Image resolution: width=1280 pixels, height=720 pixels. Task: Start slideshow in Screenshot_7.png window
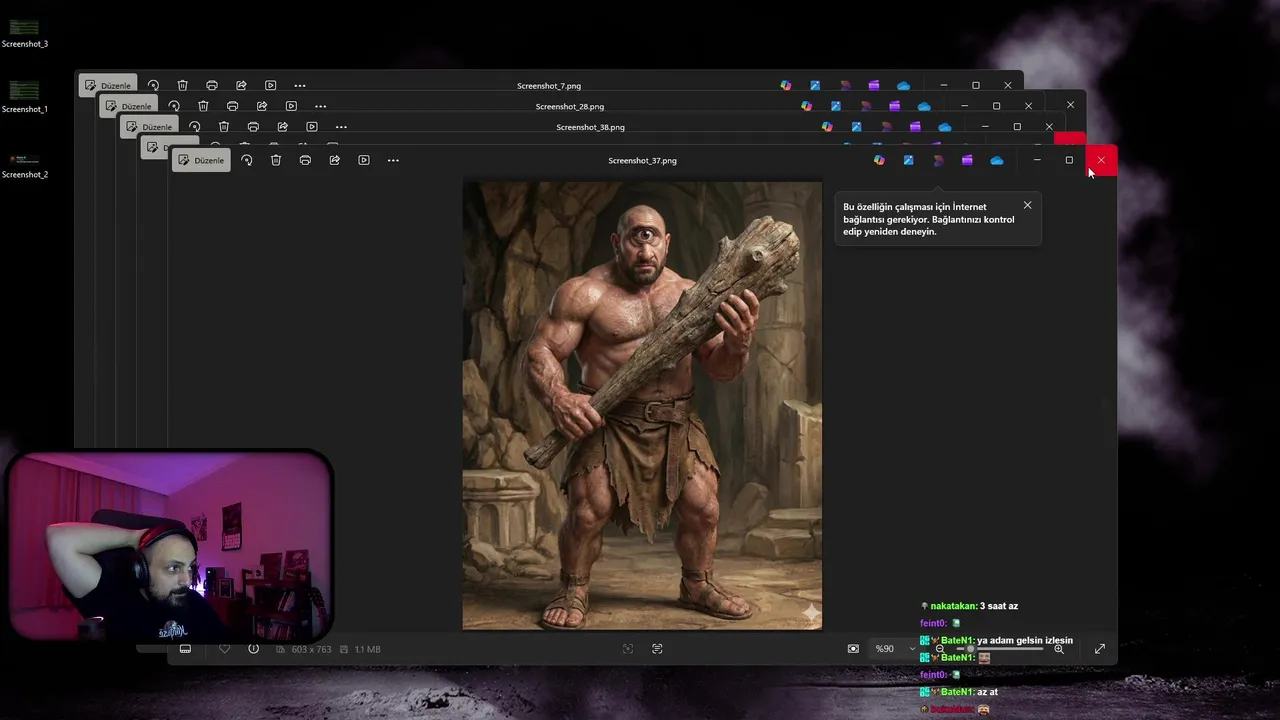tap(270, 86)
